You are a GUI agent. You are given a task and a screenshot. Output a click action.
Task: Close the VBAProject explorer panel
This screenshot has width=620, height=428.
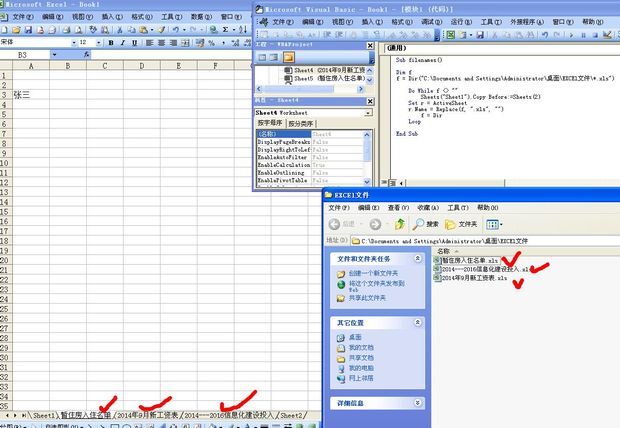[x=370, y=45]
